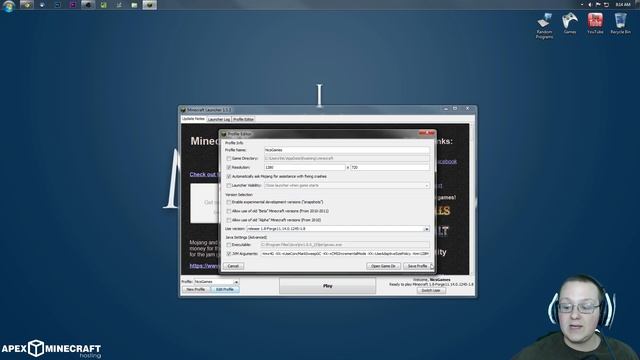Click the Game Directory path field

click(x=347, y=158)
